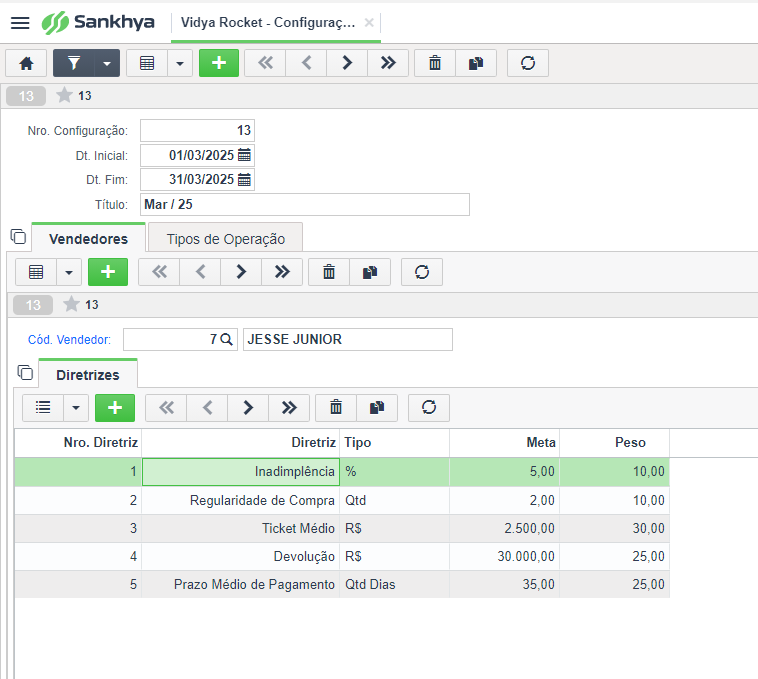Delete the selected diretriz
This screenshot has width=758, height=679.
336,408
